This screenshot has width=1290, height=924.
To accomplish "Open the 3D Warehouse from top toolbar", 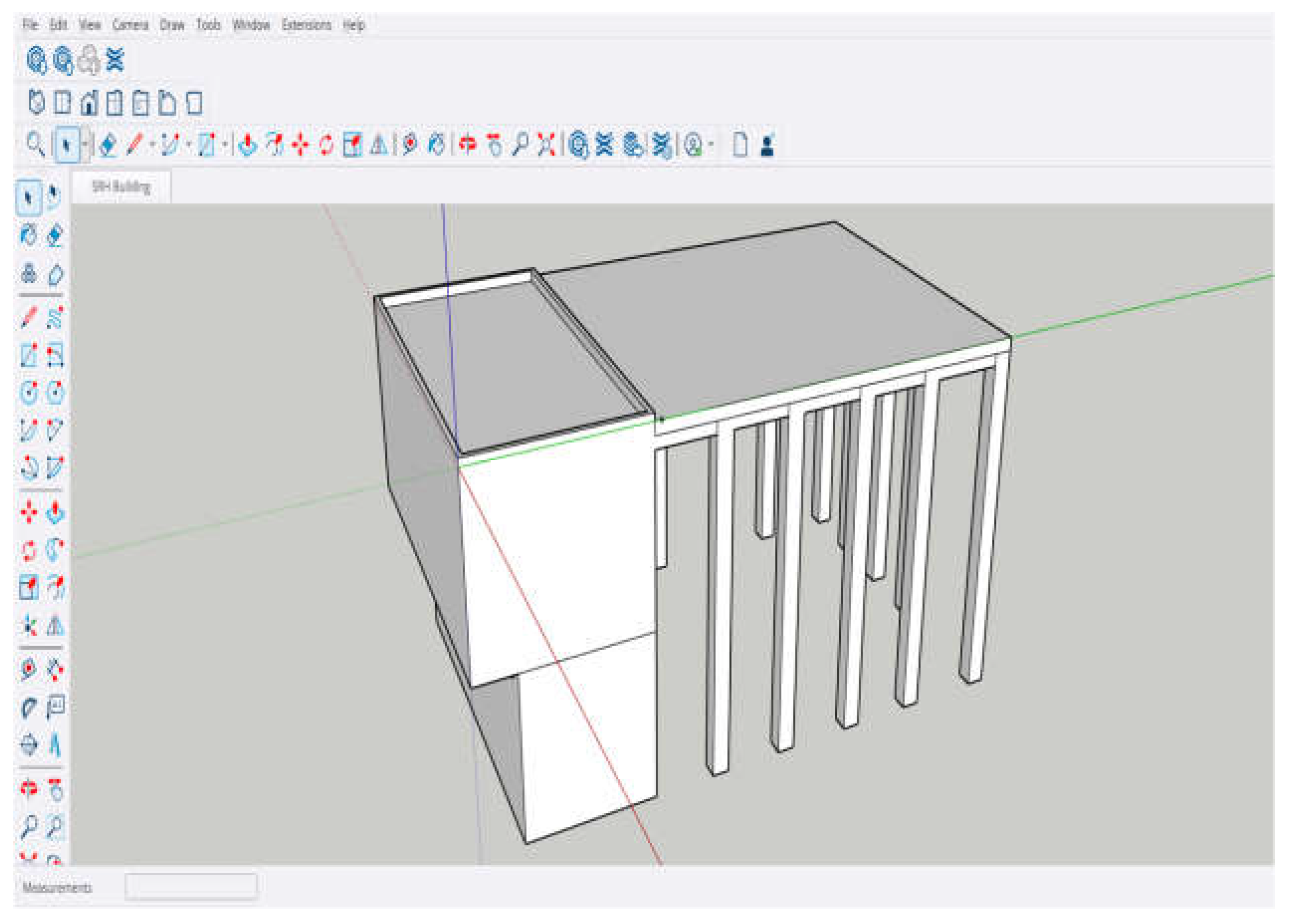I will click(579, 144).
